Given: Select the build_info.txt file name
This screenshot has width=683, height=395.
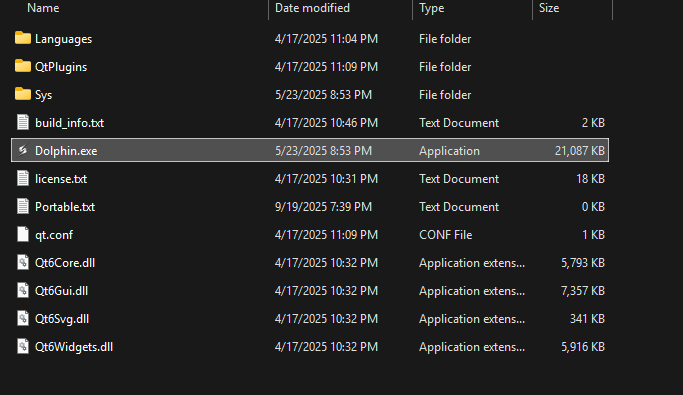Looking at the screenshot, I should pyautogui.click(x=70, y=123).
